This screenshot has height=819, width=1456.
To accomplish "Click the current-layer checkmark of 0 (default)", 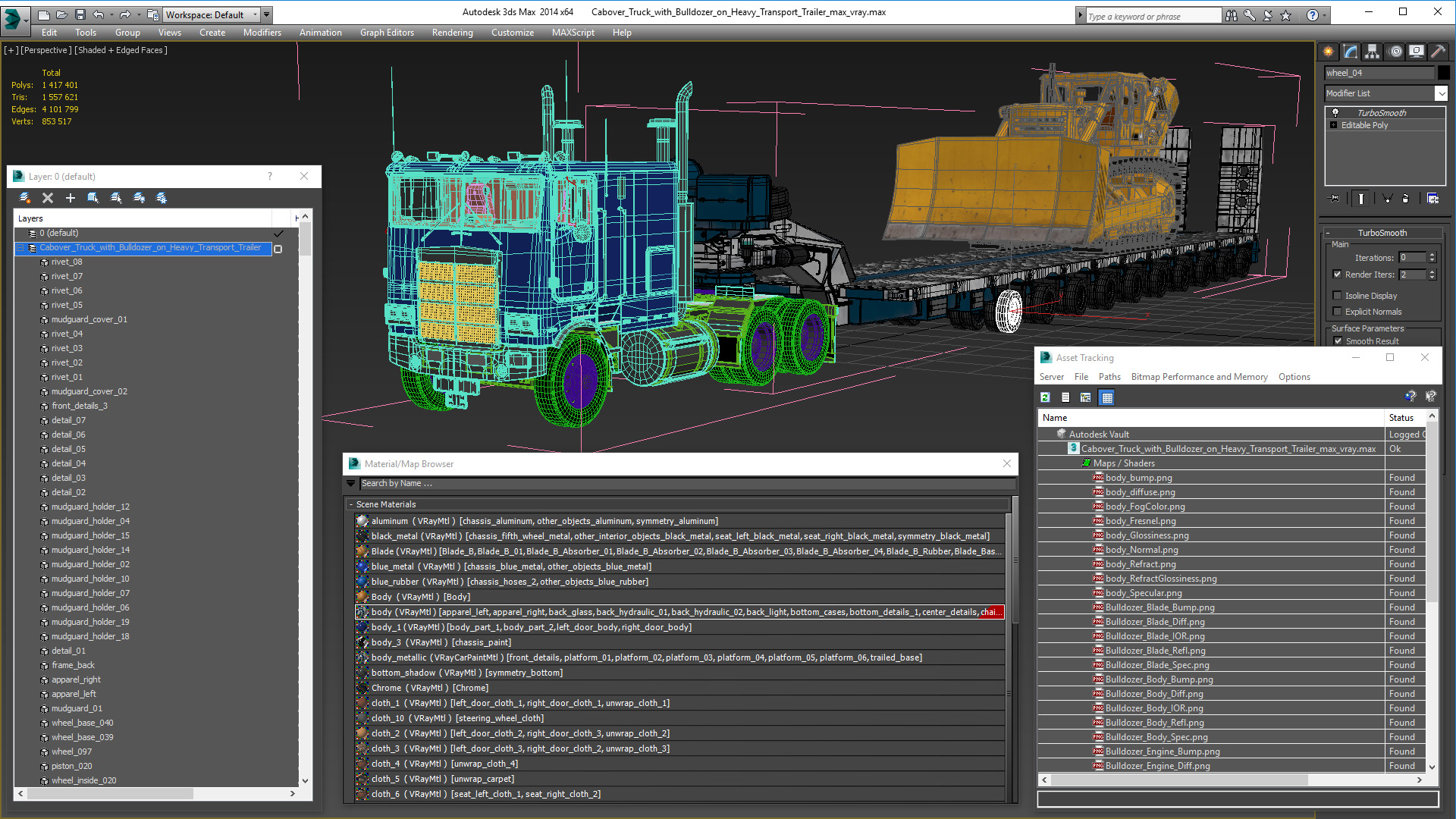I will coord(278,234).
